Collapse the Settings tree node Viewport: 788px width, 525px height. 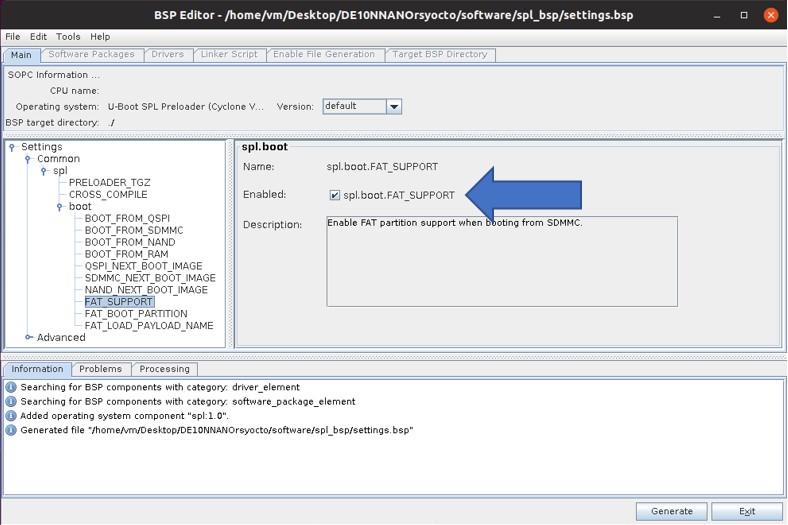tap(12, 148)
